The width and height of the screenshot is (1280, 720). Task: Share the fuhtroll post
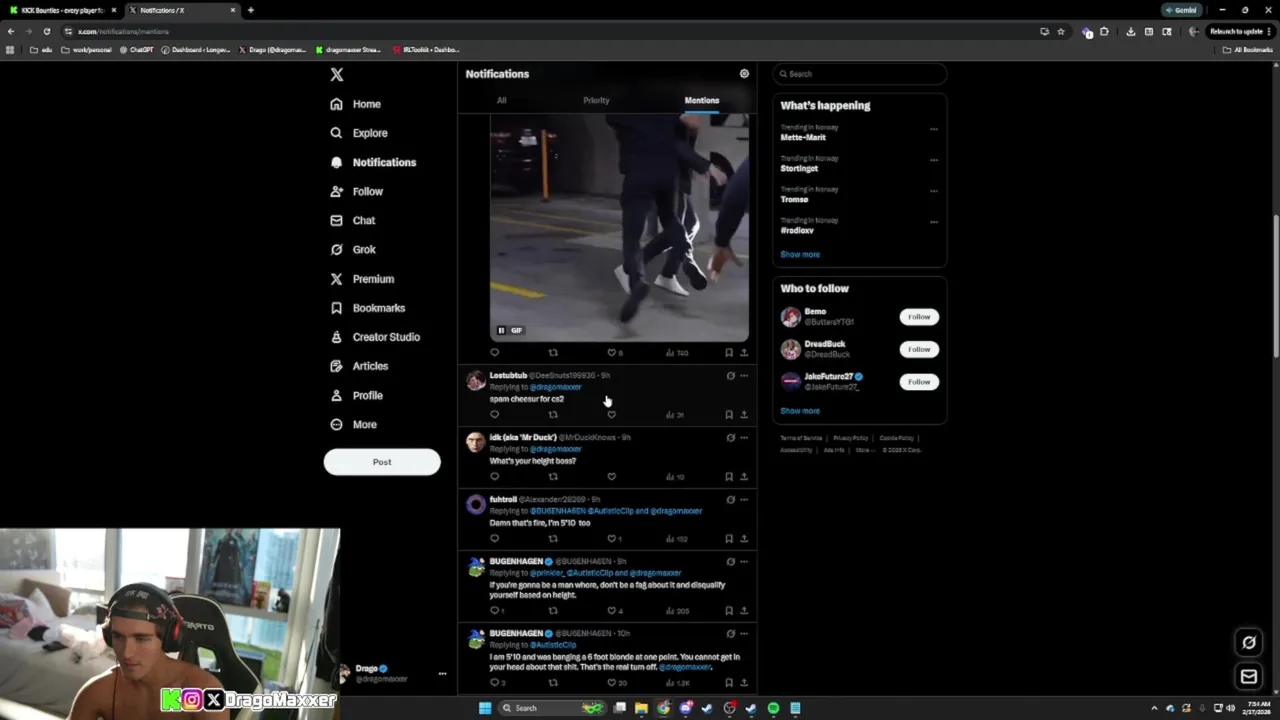click(x=744, y=538)
